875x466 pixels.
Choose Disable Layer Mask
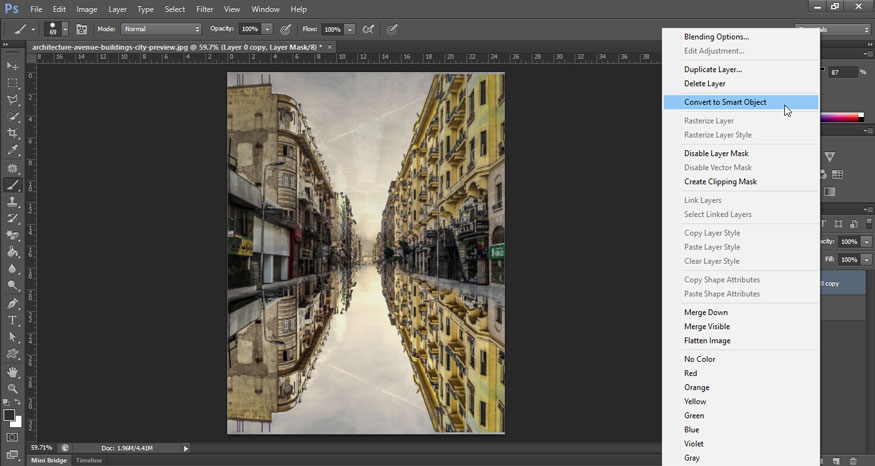pyautogui.click(x=741, y=153)
